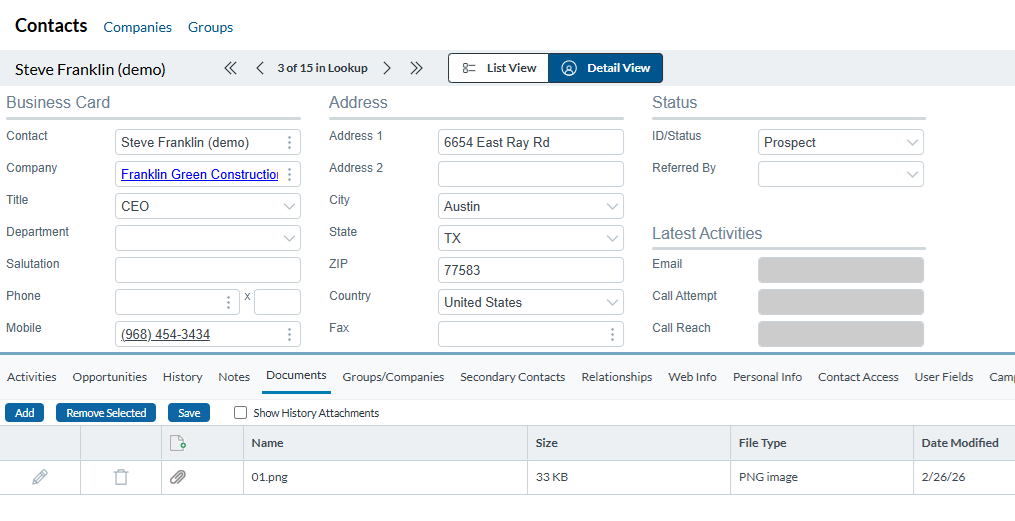The width and height of the screenshot is (1015, 521).
Task: Open the Groups link
Action: click(210, 27)
